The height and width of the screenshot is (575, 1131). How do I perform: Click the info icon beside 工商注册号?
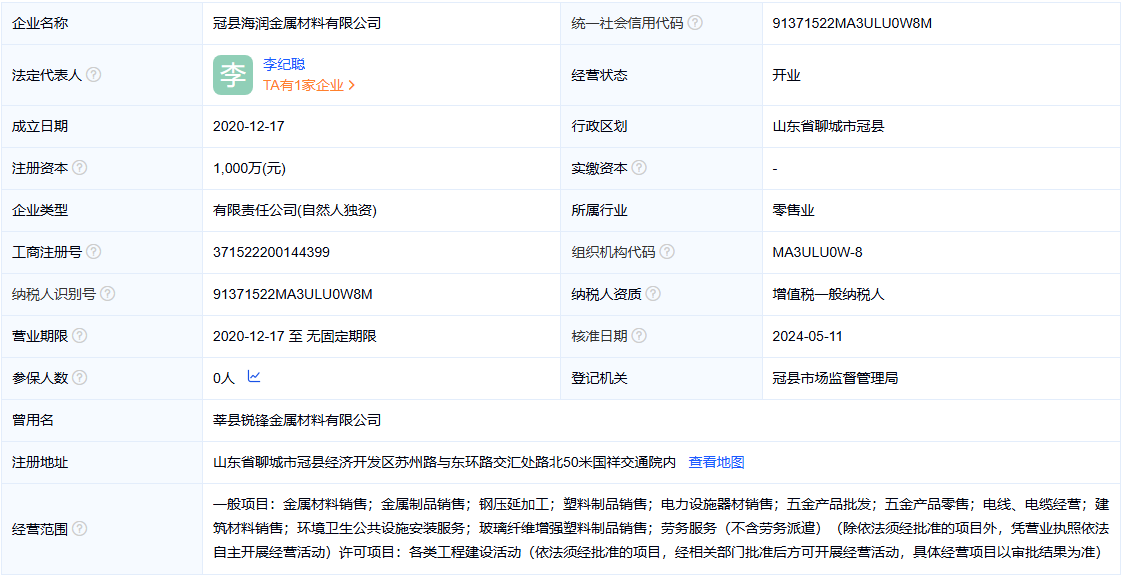[x=94, y=252]
